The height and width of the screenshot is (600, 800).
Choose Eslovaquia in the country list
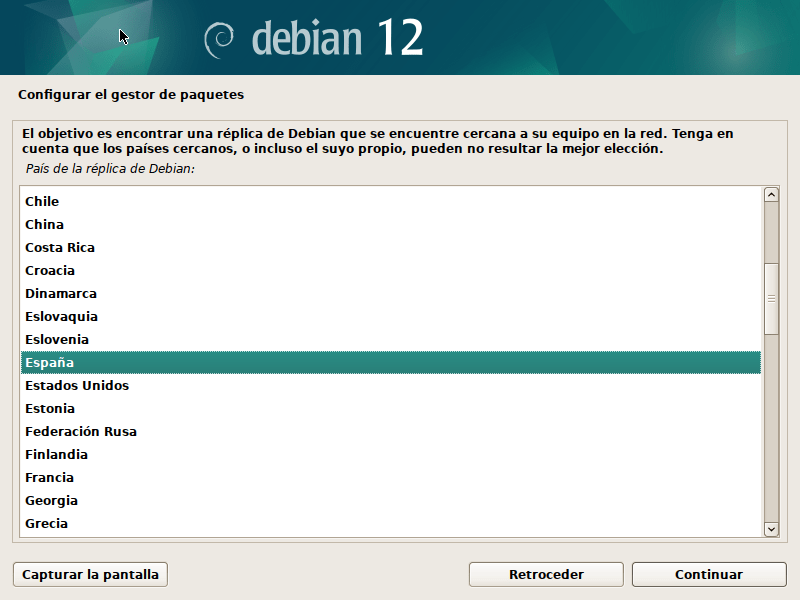click(391, 316)
